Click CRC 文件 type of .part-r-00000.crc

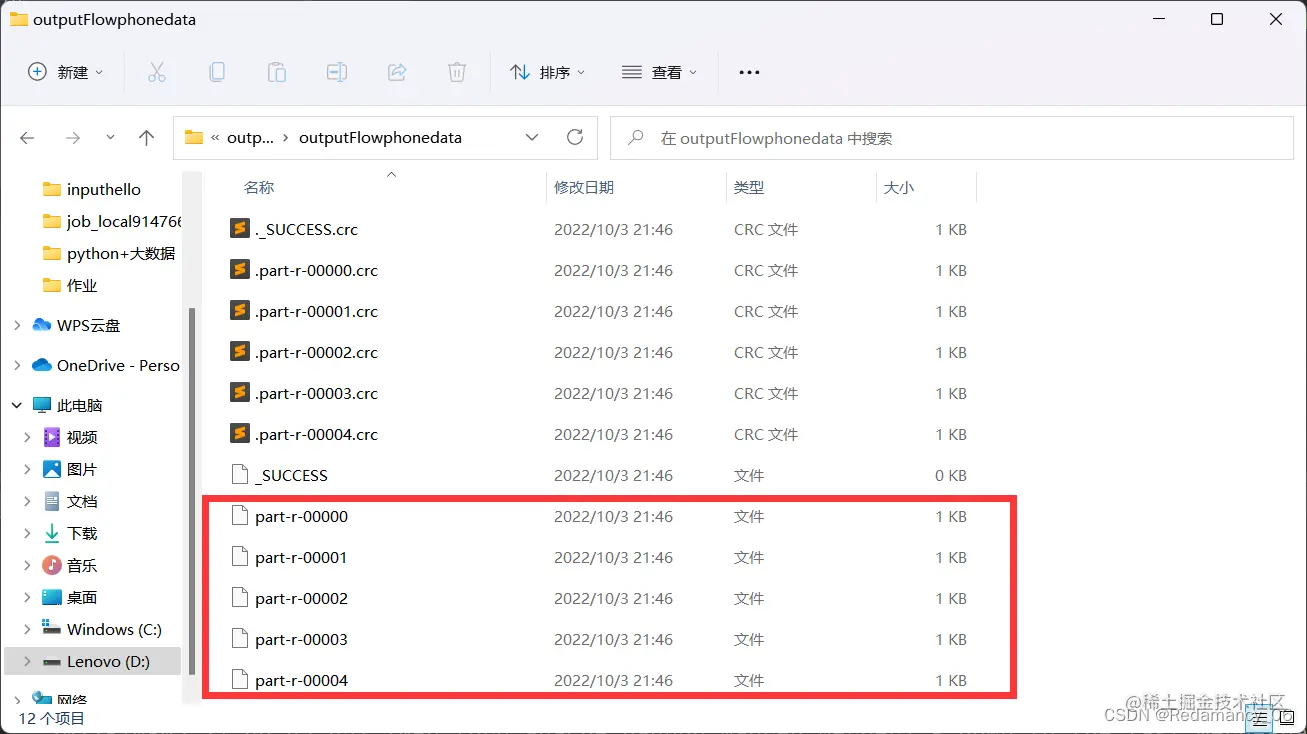click(x=766, y=270)
